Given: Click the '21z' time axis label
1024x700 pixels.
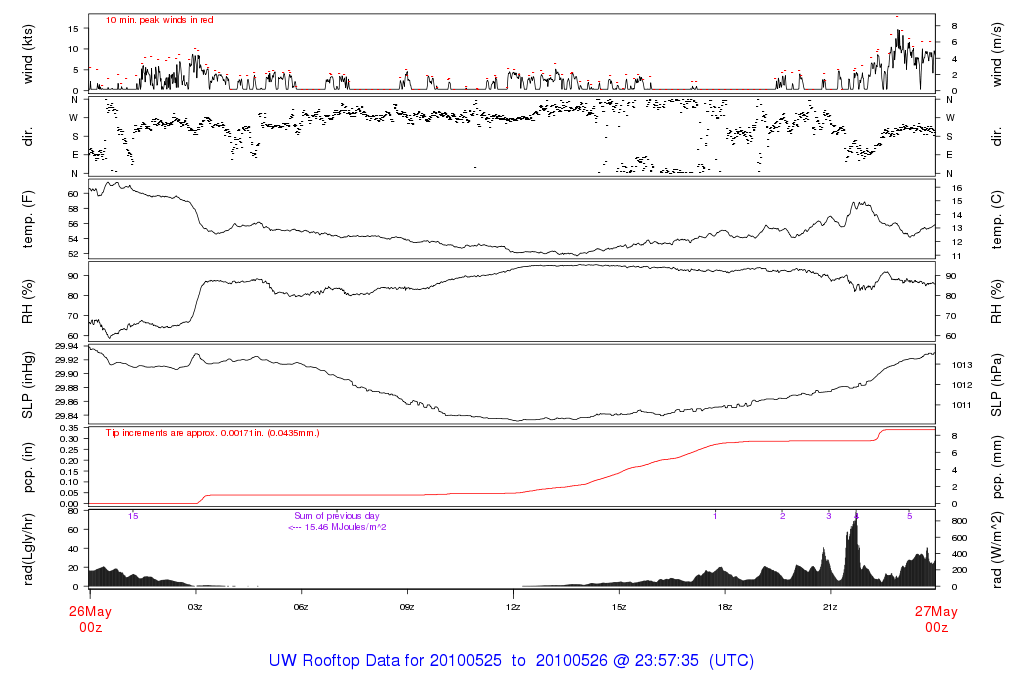Looking at the screenshot, I should [x=830, y=607].
